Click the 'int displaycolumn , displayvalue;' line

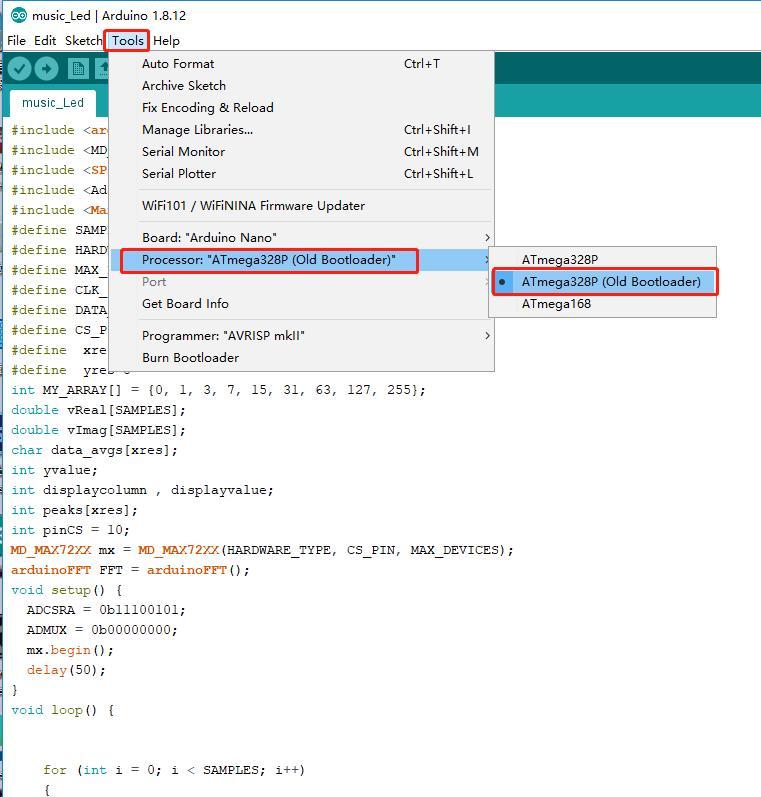pyautogui.click(x=142, y=490)
